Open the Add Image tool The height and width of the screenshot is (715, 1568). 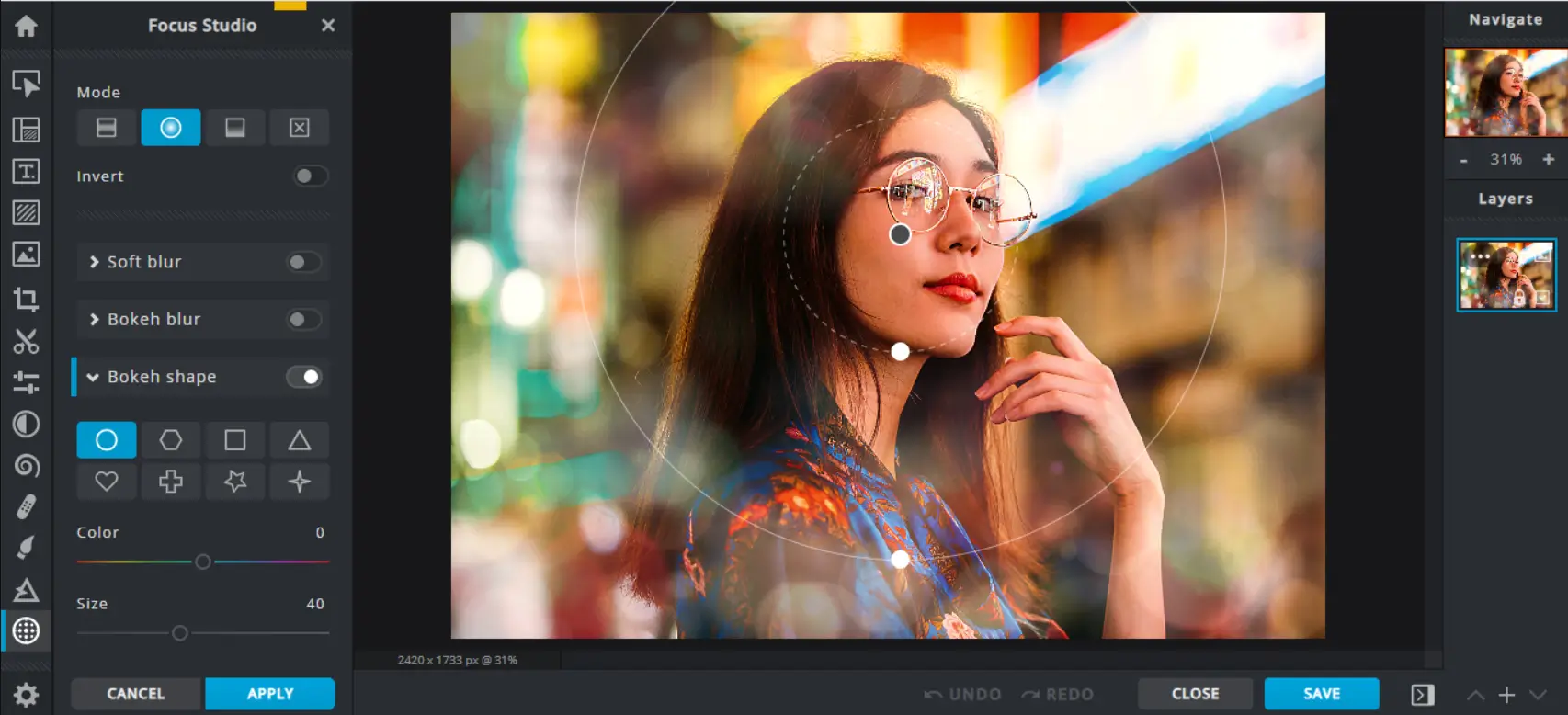(26, 255)
